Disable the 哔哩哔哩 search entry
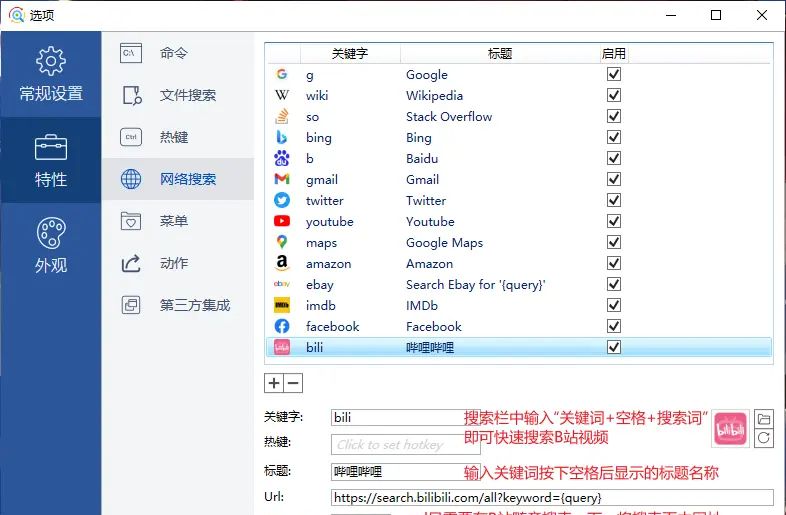 coord(614,347)
